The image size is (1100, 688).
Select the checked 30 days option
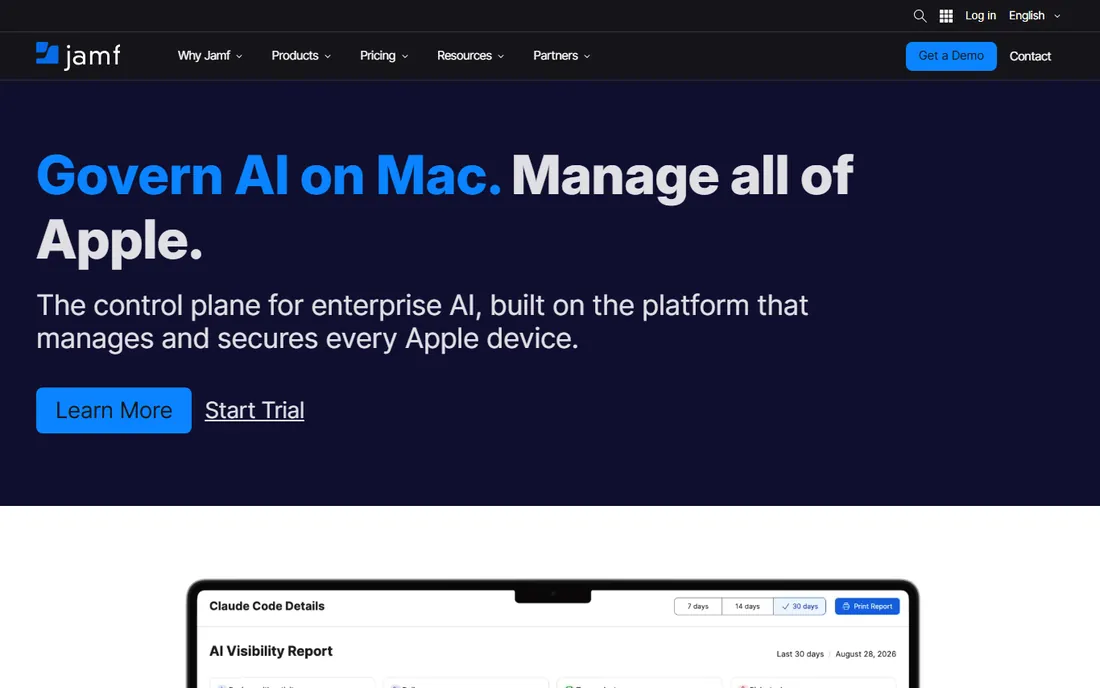click(x=799, y=606)
